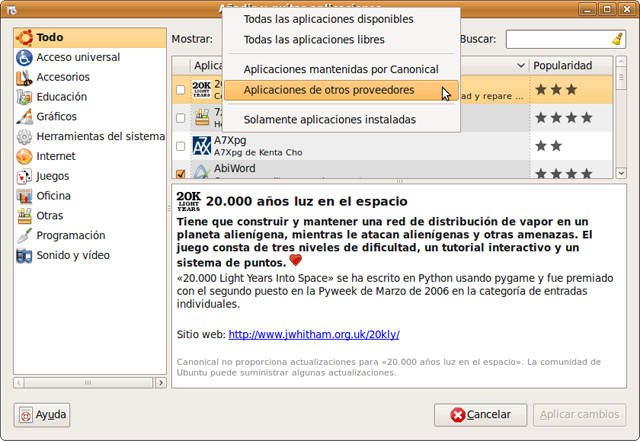This screenshot has width=640, height=441.
Task: Choose the Gráficos category icon
Action: pos(25,117)
